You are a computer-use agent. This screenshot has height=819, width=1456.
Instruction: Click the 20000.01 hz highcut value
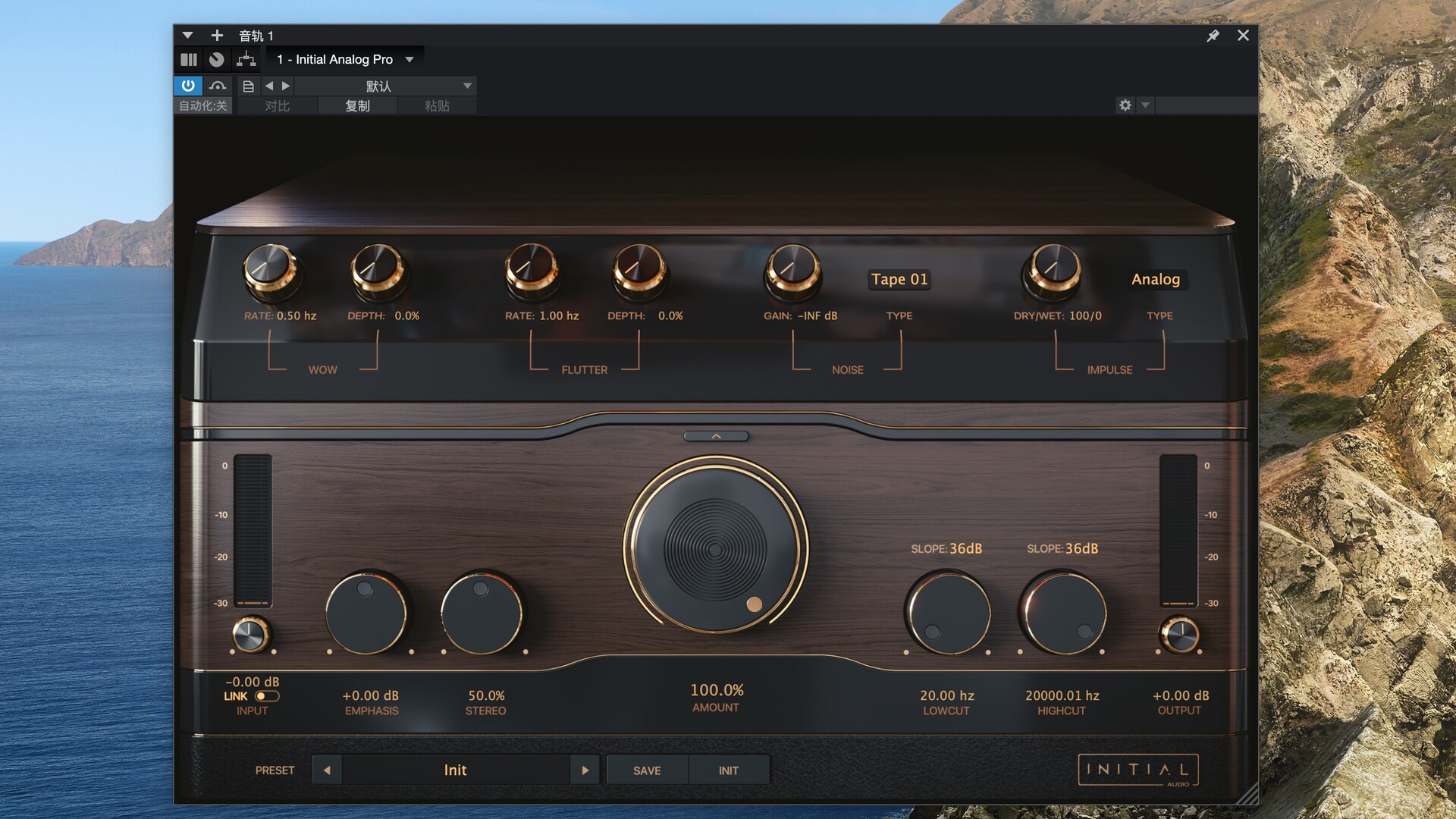click(x=1062, y=695)
